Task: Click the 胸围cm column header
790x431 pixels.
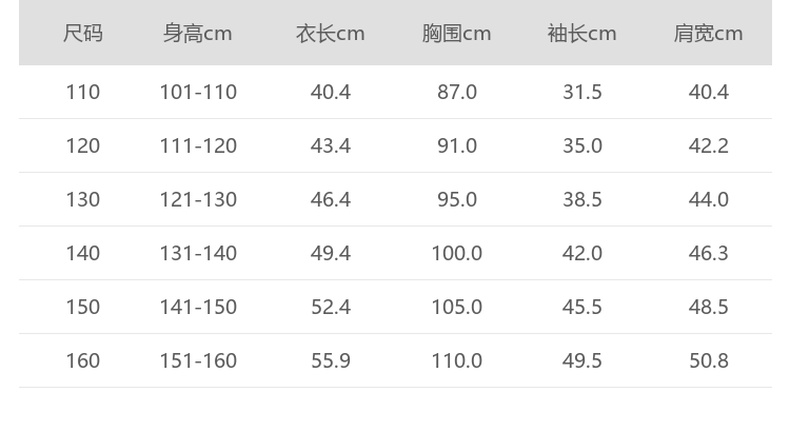Action: 456,34
